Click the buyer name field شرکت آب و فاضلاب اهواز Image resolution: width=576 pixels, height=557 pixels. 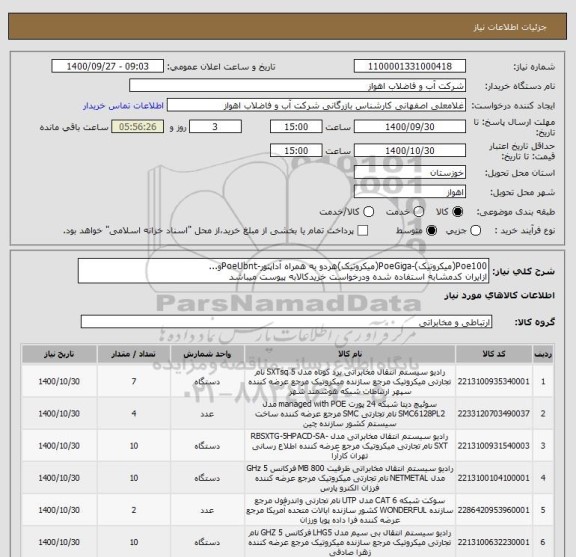[x=298, y=86]
